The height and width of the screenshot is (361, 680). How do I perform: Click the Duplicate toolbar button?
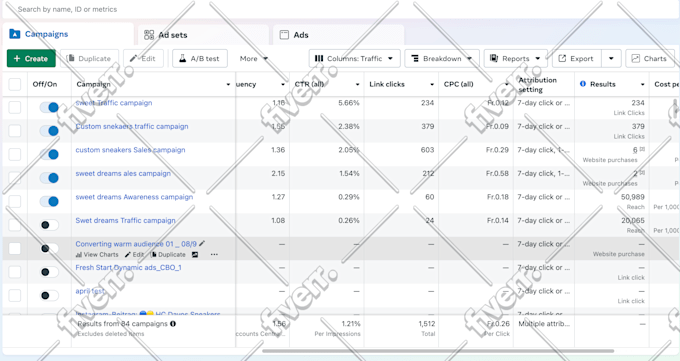pos(89,59)
